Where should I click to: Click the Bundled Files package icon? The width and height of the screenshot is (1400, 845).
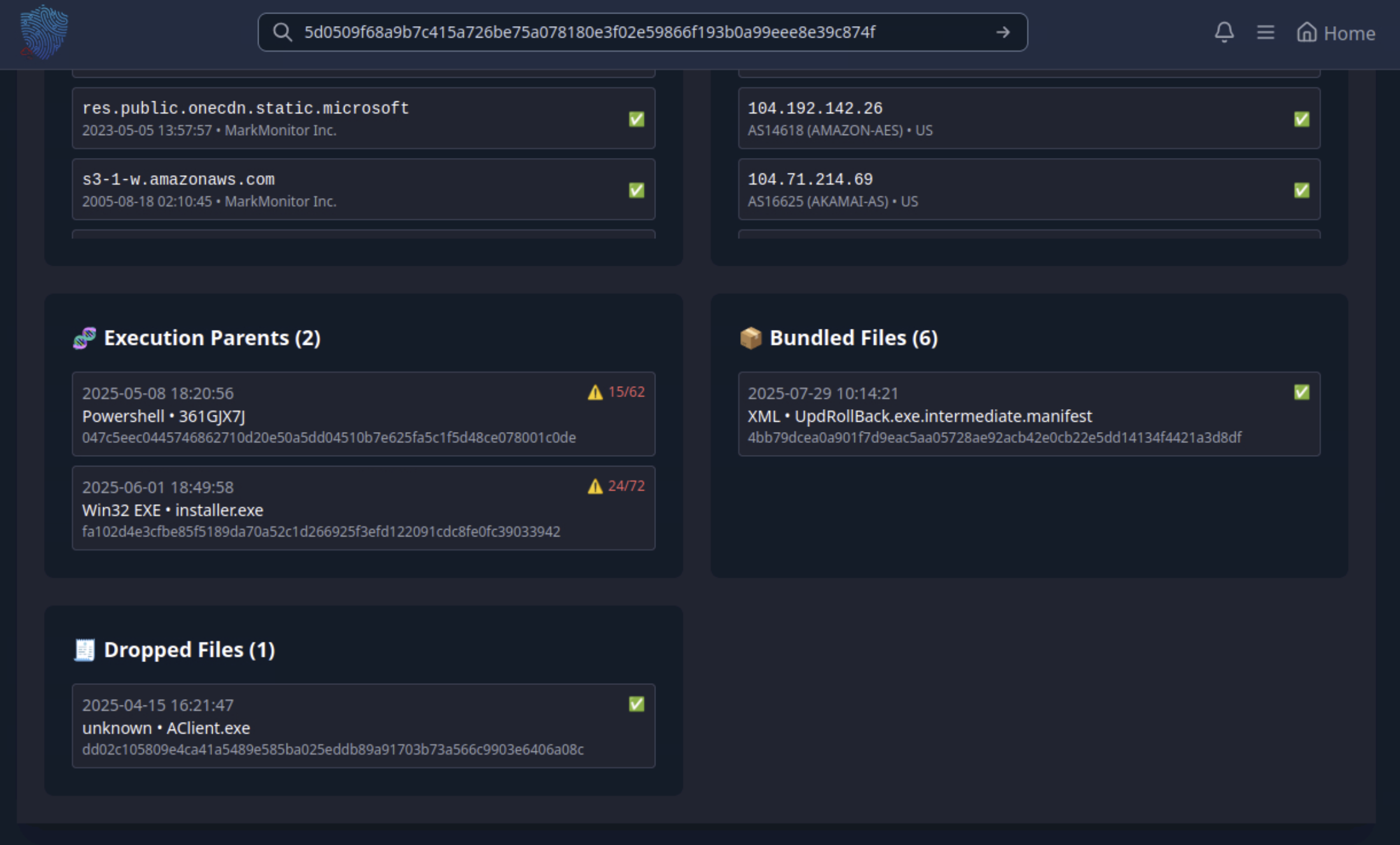click(750, 338)
